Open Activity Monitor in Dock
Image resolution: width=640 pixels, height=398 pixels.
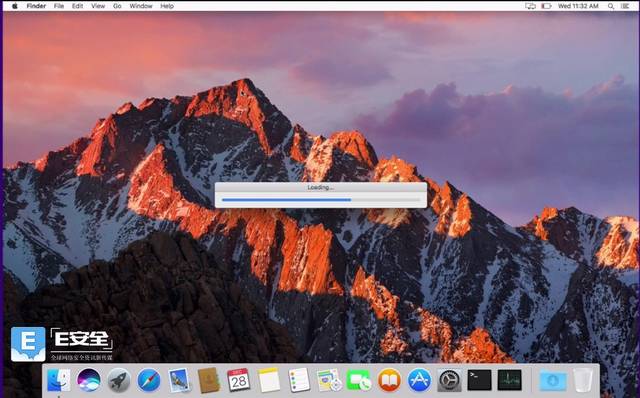pos(509,380)
